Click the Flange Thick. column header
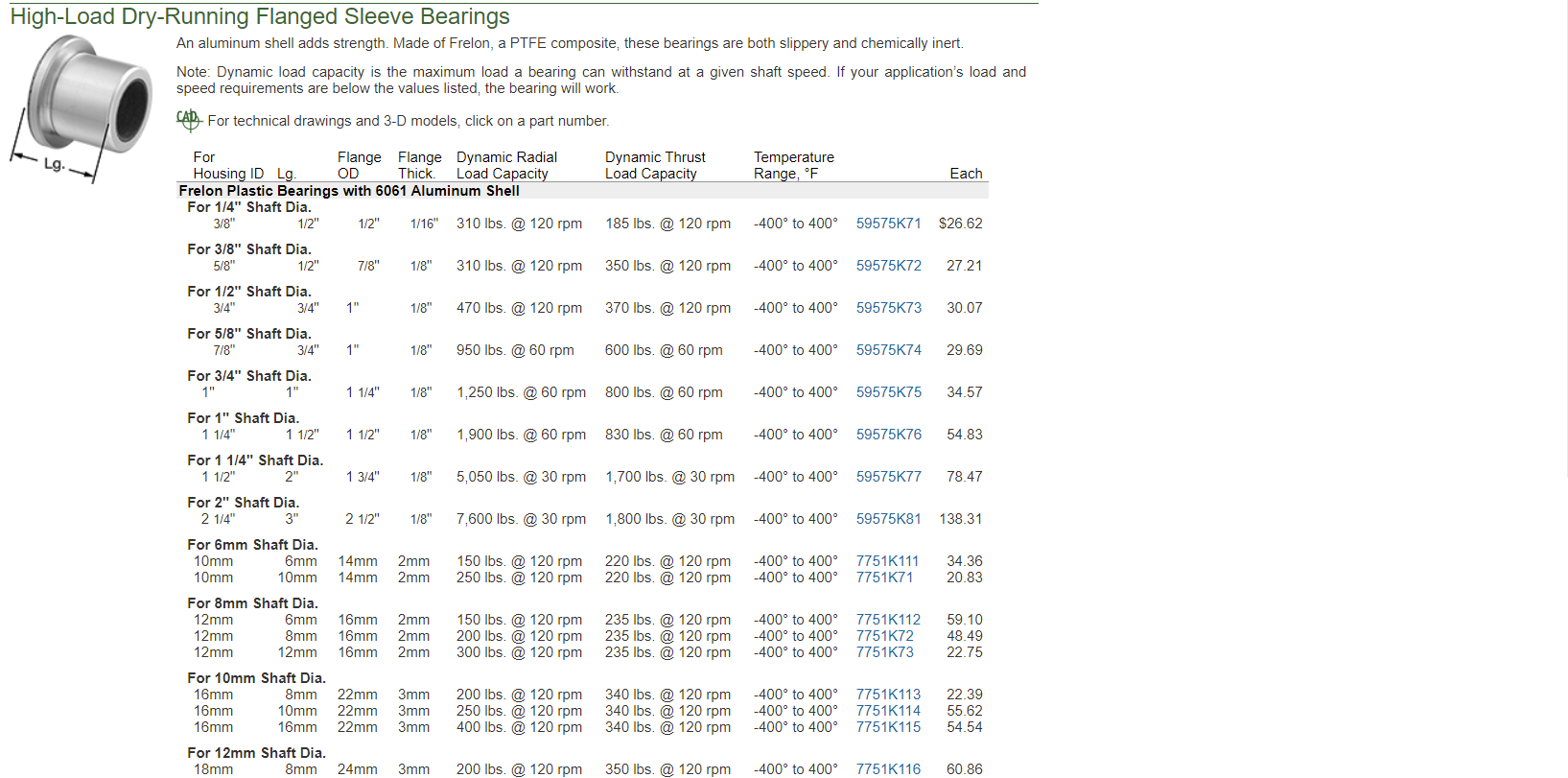The width and height of the screenshot is (1568, 778). (x=419, y=165)
